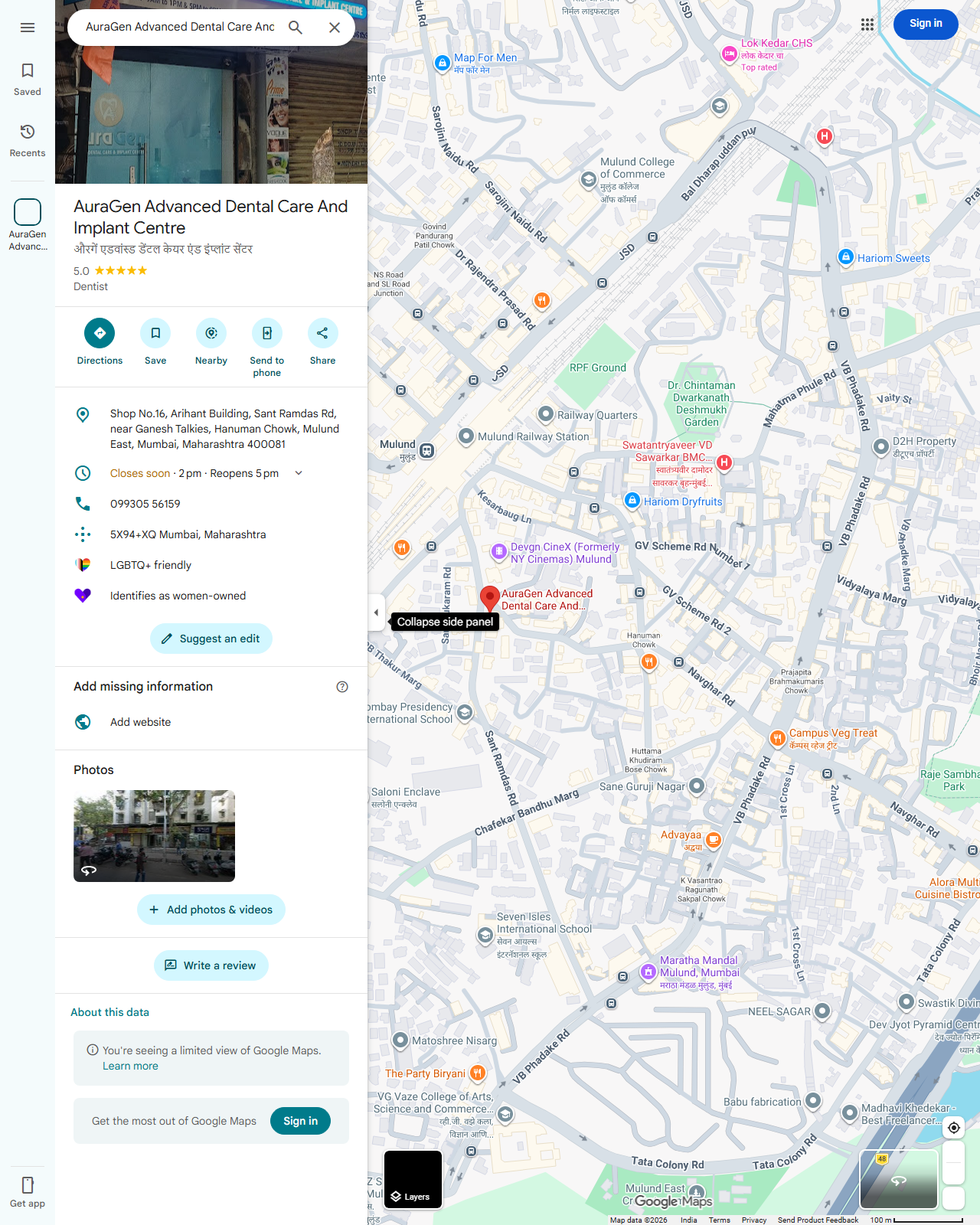The image size is (980, 1225).
Task: Open the Saved places list
Action: [28, 80]
